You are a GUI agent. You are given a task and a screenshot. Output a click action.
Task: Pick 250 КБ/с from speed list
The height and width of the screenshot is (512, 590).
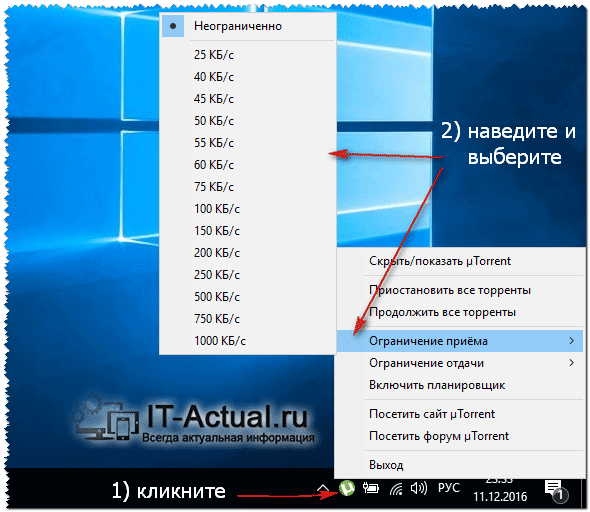click(x=248, y=275)
